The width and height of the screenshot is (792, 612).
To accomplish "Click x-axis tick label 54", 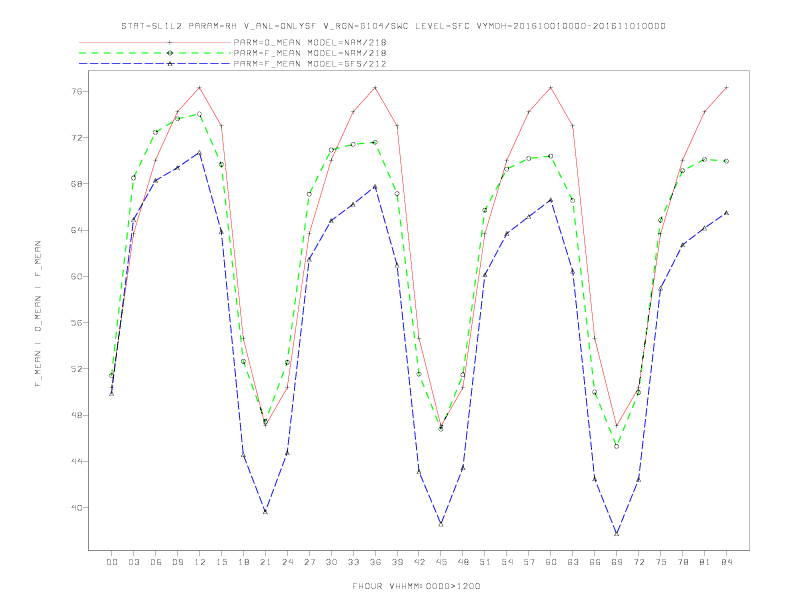I will coord(507,562).
